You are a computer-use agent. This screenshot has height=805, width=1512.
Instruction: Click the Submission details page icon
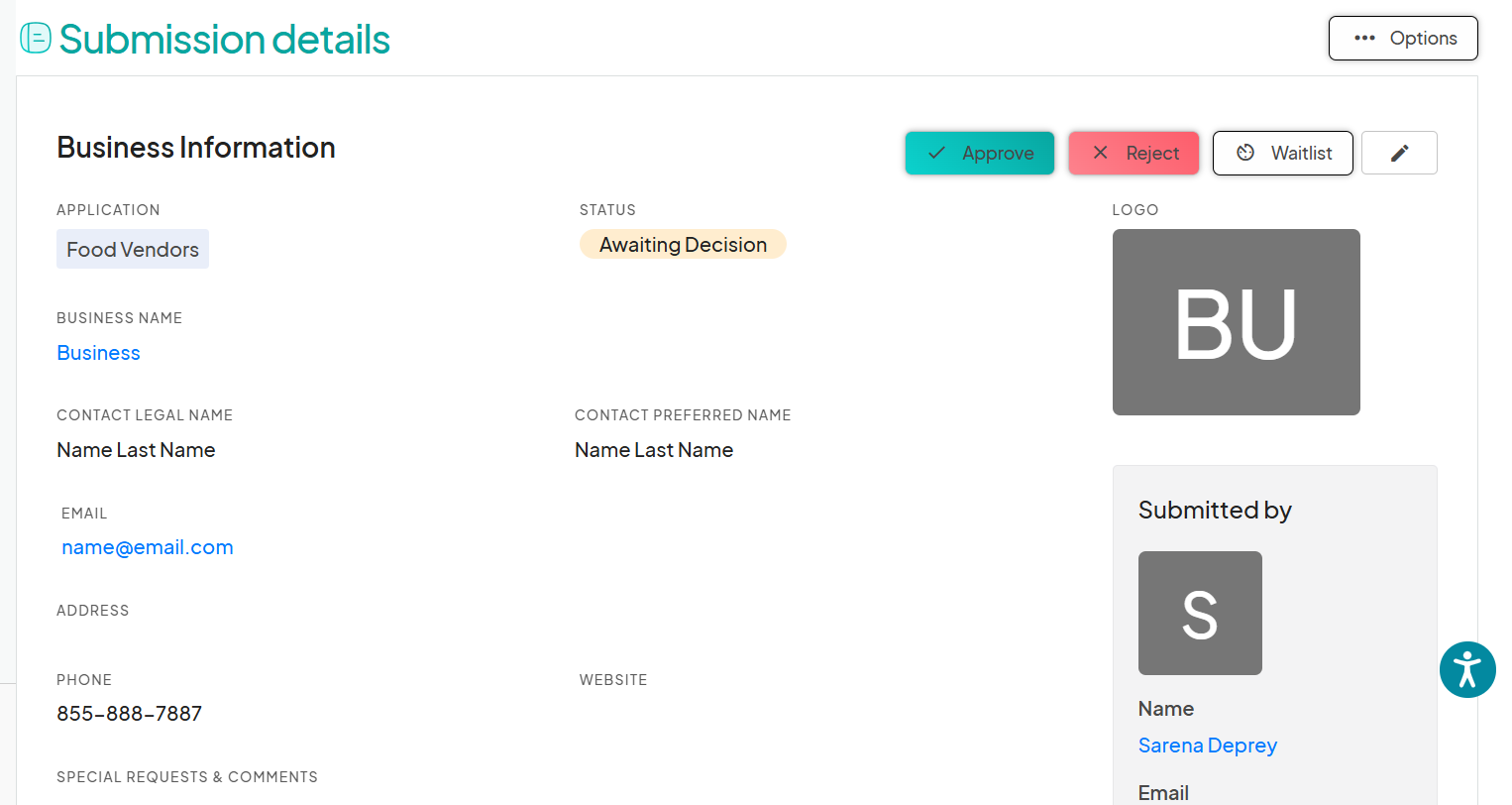[x=36, y=39]
